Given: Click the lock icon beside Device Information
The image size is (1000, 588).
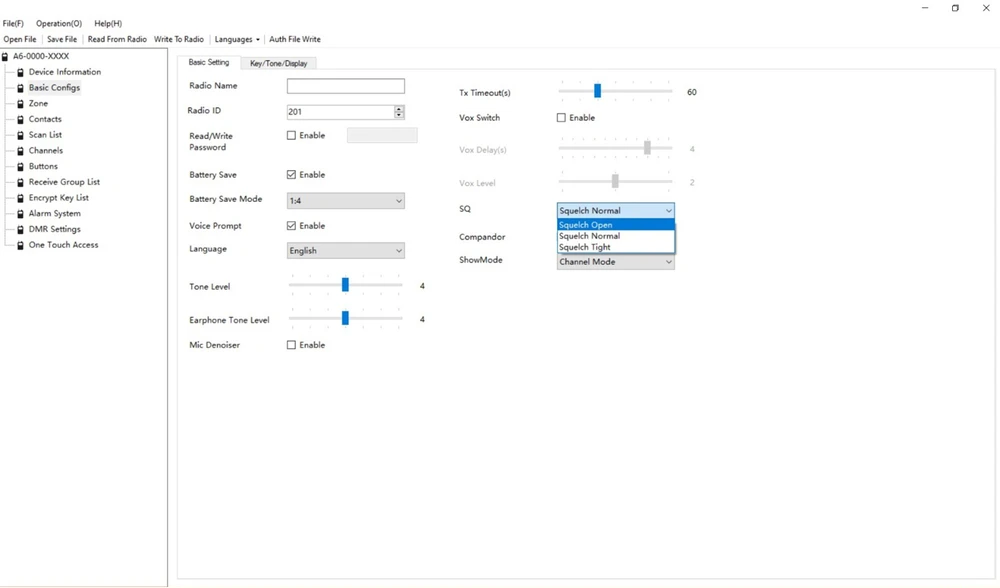Looking at the screenshot, I should pyautogui.click(x=20, y=72).
